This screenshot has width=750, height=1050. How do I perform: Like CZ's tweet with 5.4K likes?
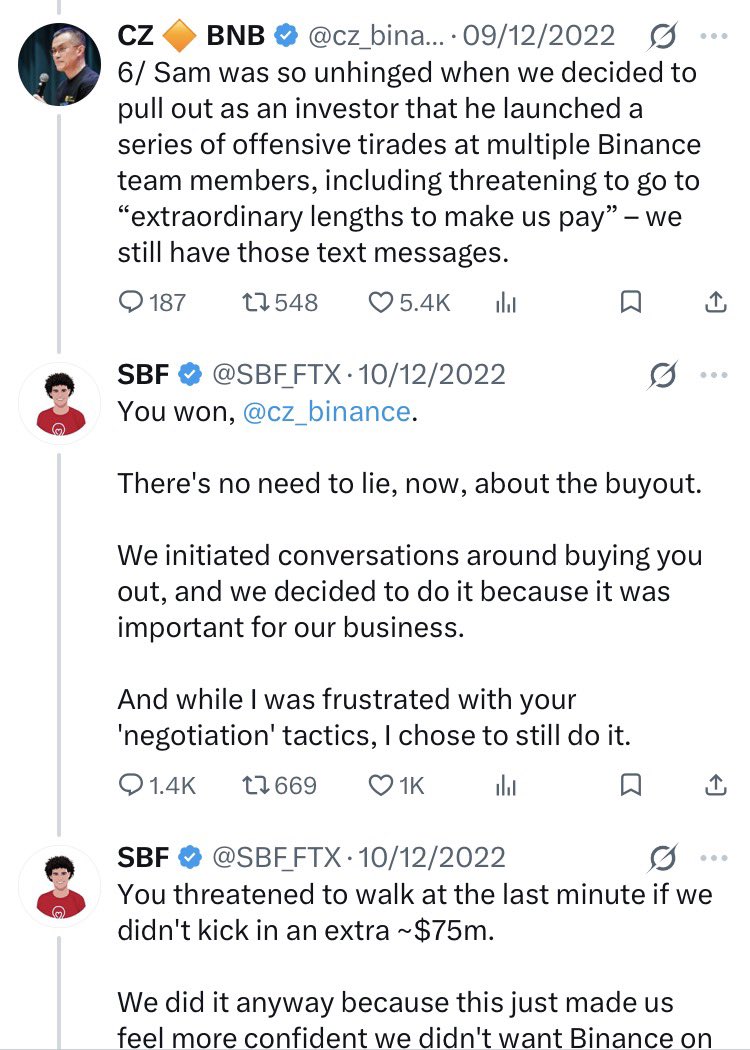(381, 301)
